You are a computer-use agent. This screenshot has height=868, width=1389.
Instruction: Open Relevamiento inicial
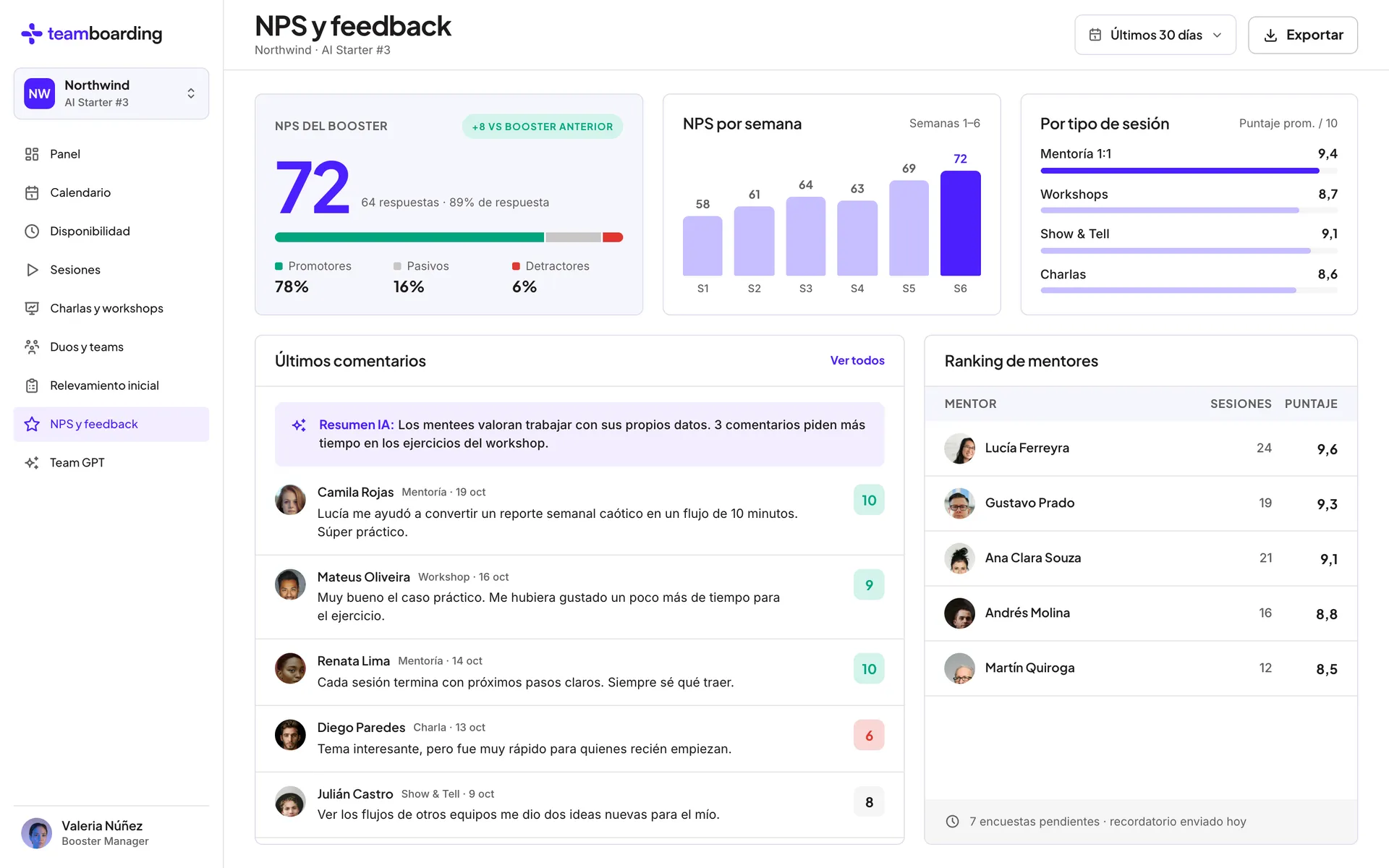(111, 386)
